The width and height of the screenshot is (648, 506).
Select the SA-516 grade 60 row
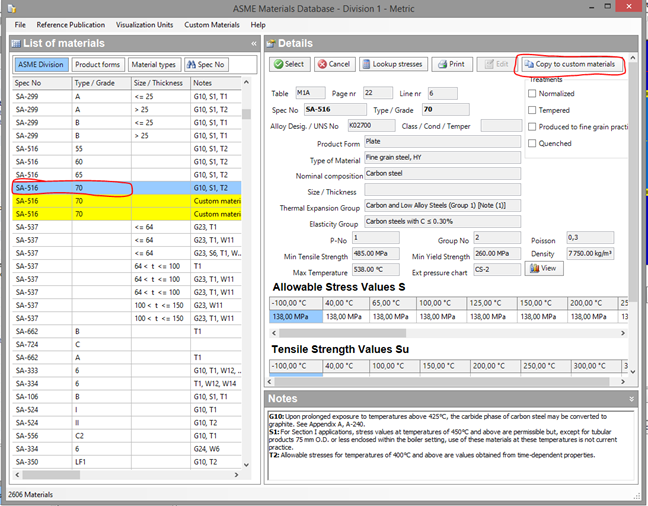[x=127, y=162]
